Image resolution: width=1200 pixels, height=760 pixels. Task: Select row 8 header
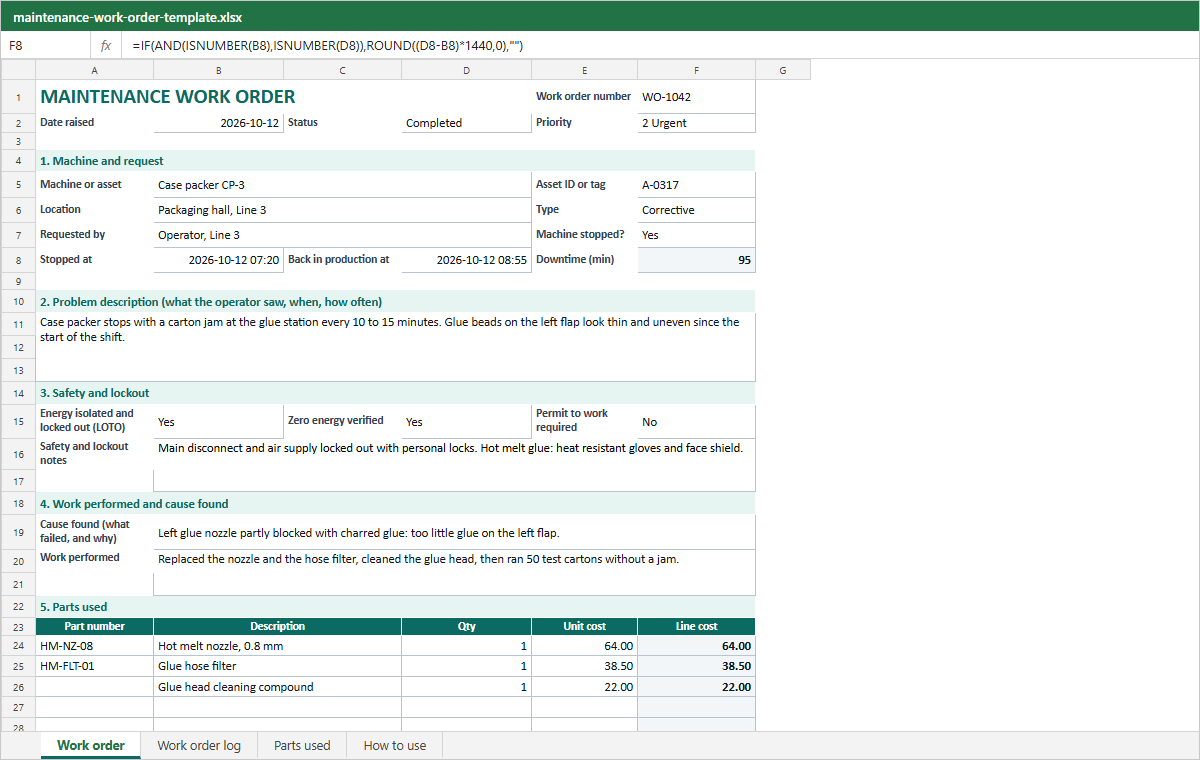[x=19, y=260]
